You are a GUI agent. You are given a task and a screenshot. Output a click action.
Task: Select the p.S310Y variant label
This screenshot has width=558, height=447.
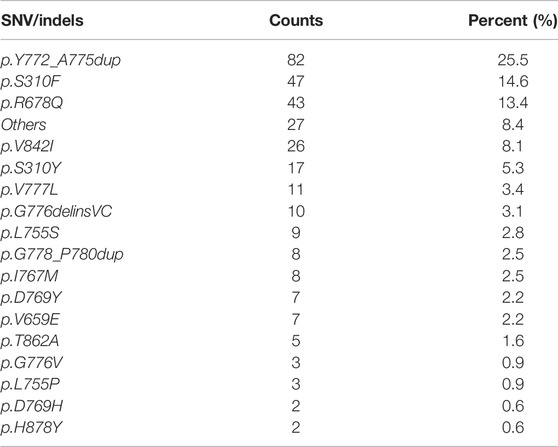tap(31, 168)
